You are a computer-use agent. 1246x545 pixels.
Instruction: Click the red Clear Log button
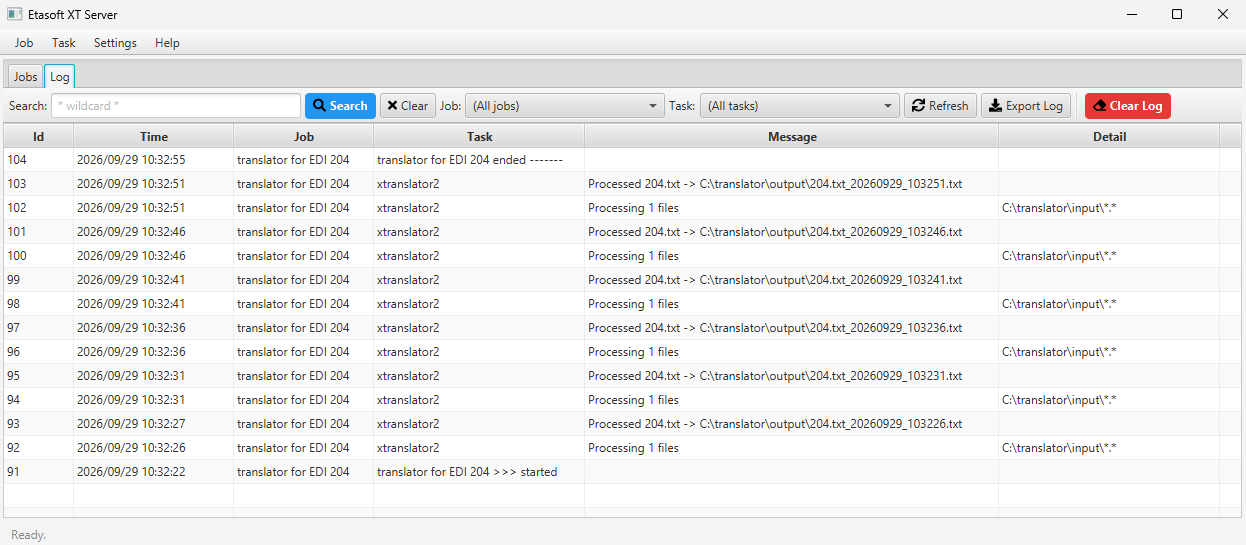coord(1128,106)
